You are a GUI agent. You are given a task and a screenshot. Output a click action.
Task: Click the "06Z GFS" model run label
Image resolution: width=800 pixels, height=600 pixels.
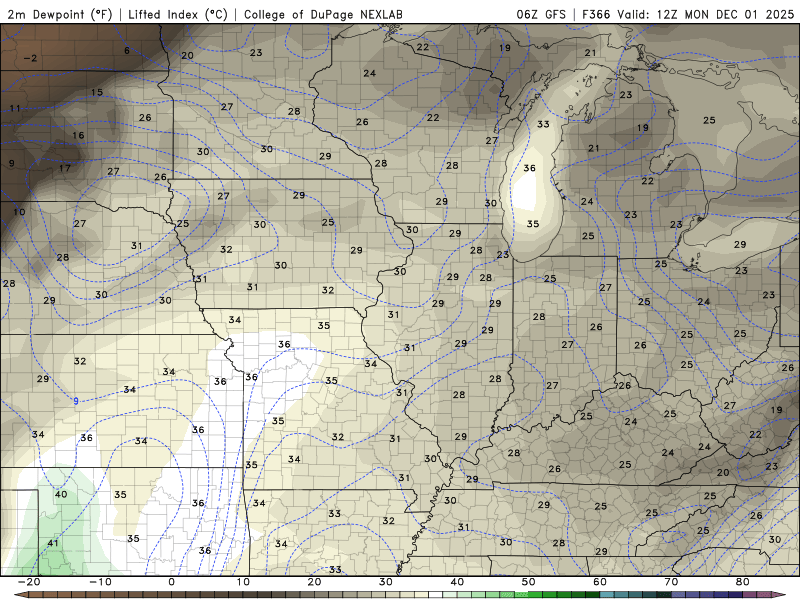pos(541,14)
